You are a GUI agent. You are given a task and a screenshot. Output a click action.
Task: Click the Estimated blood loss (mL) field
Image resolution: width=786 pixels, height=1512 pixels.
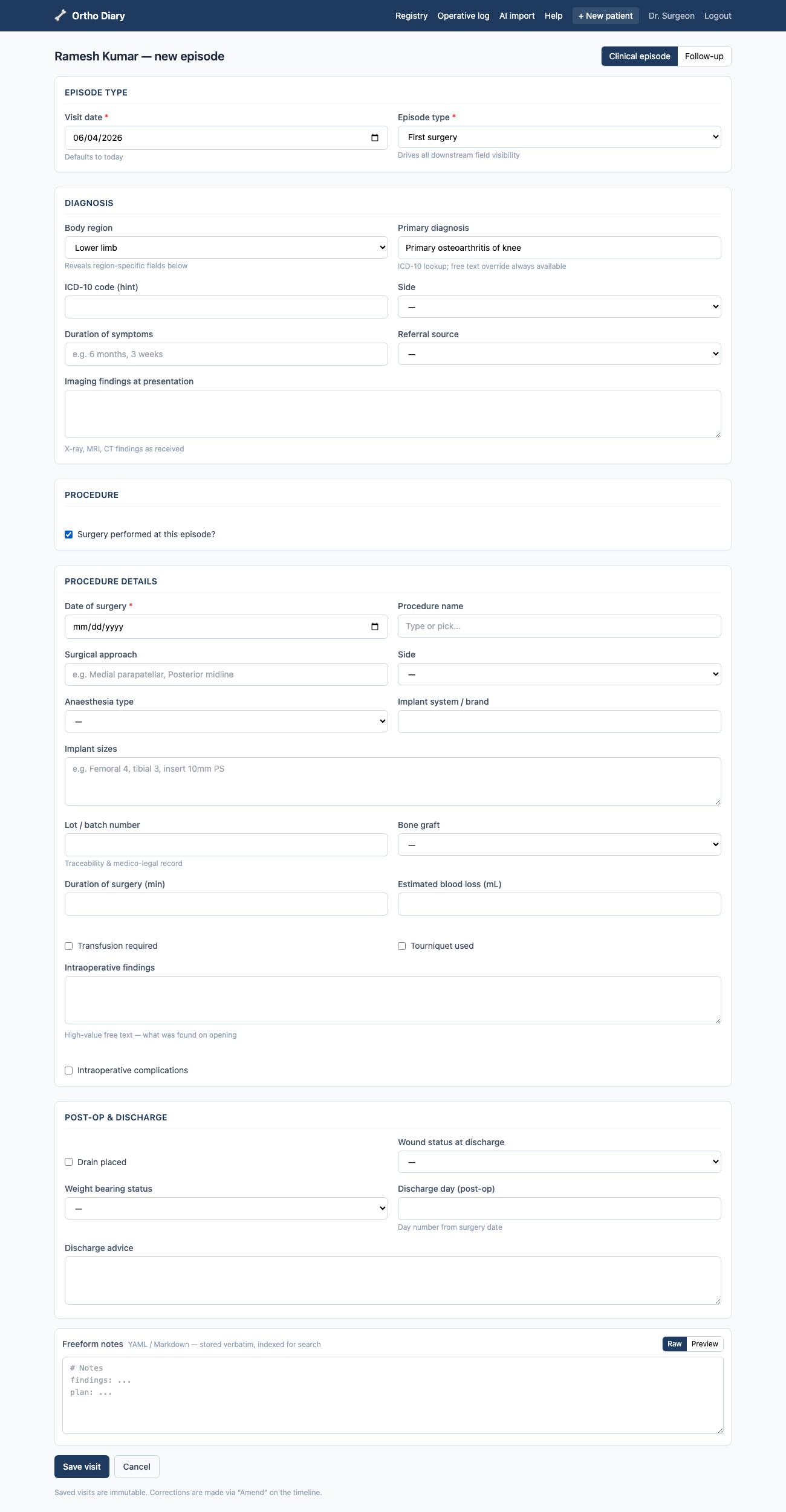click(x=559, y=904)
